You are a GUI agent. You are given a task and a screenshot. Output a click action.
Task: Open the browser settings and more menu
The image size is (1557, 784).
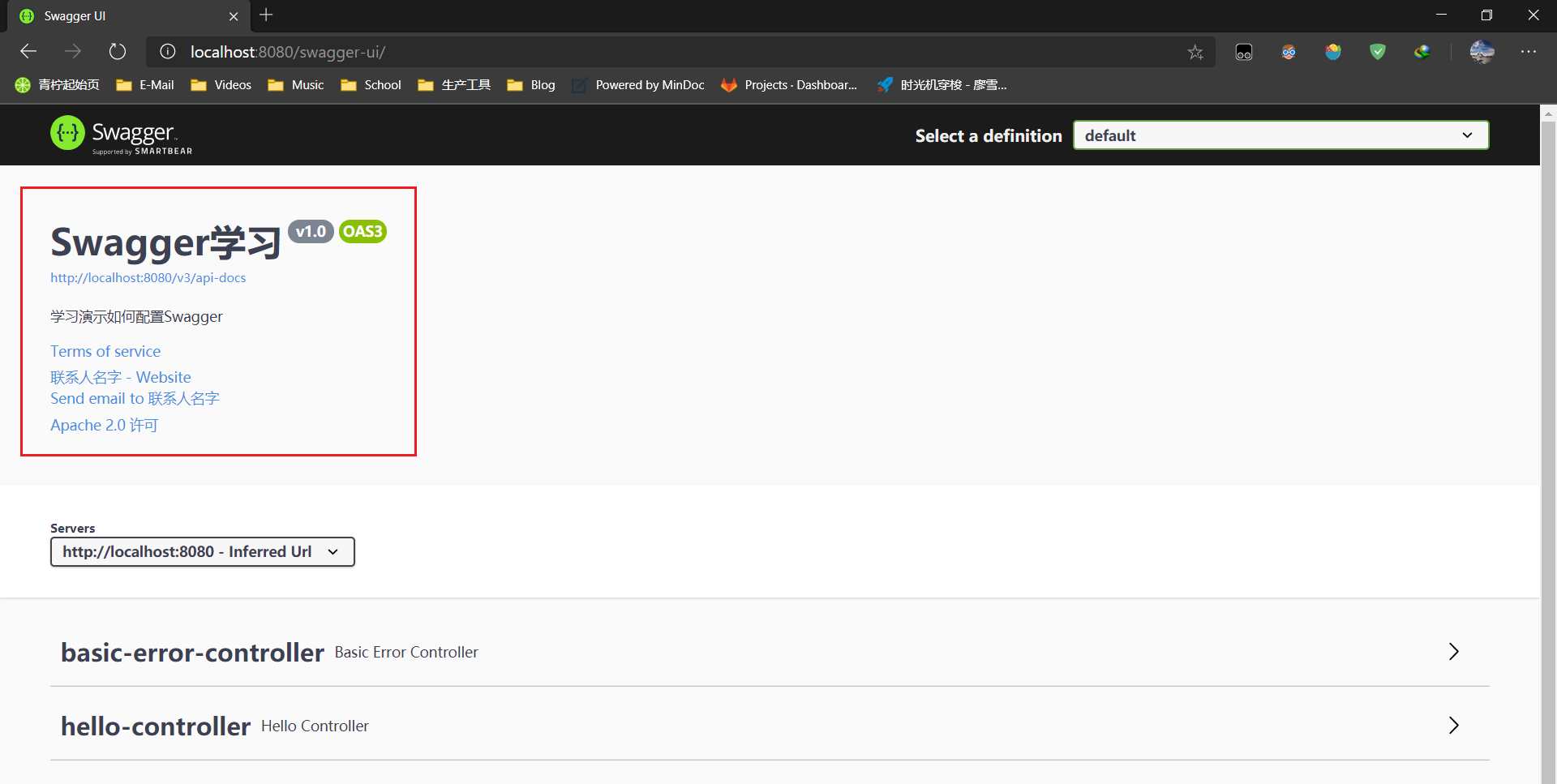1529,52
